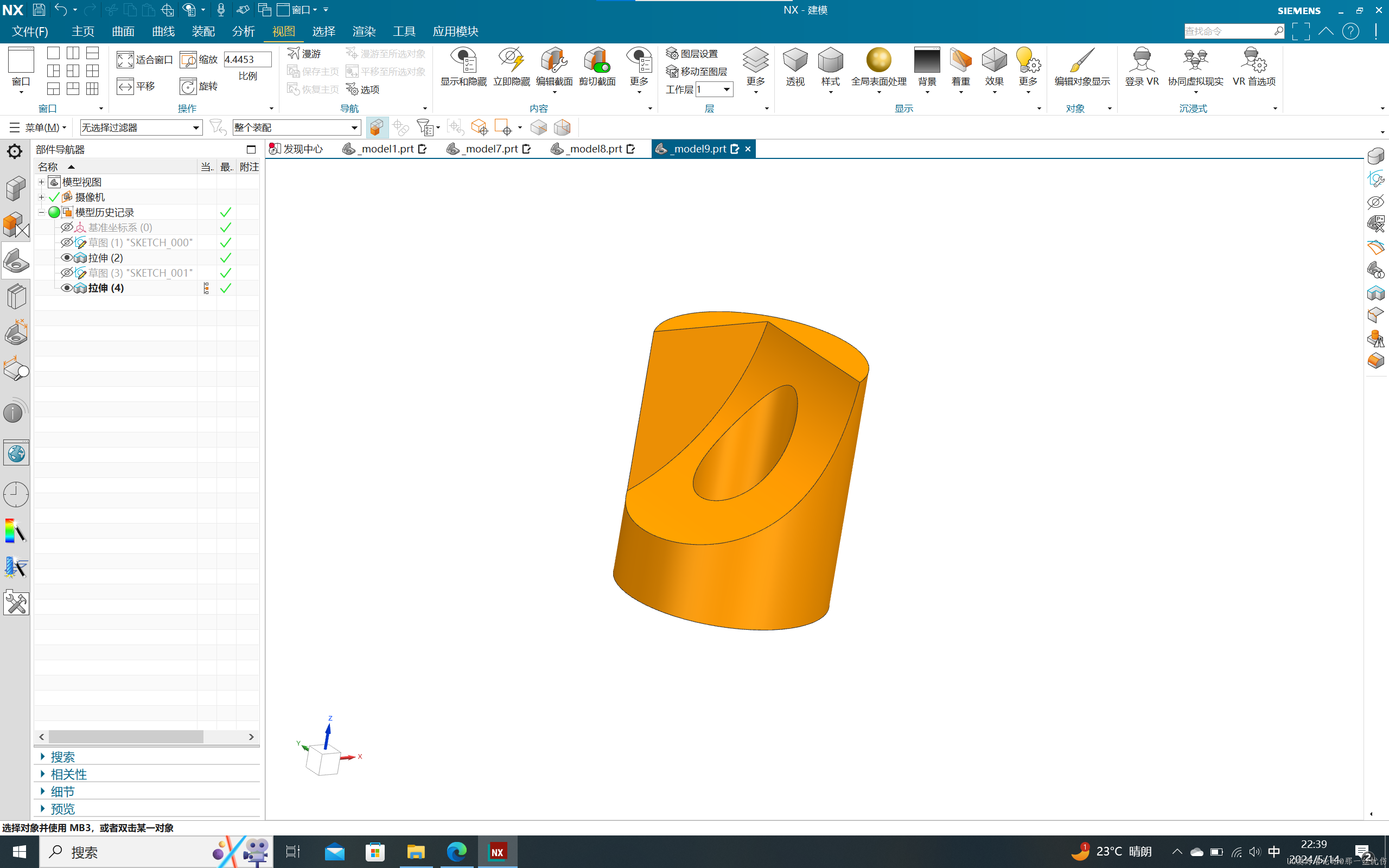Viewport: 1389px width, 868px height.
Task: Open the 文件(F) menu
Action: pyautogui.click(x=30, y=31)
